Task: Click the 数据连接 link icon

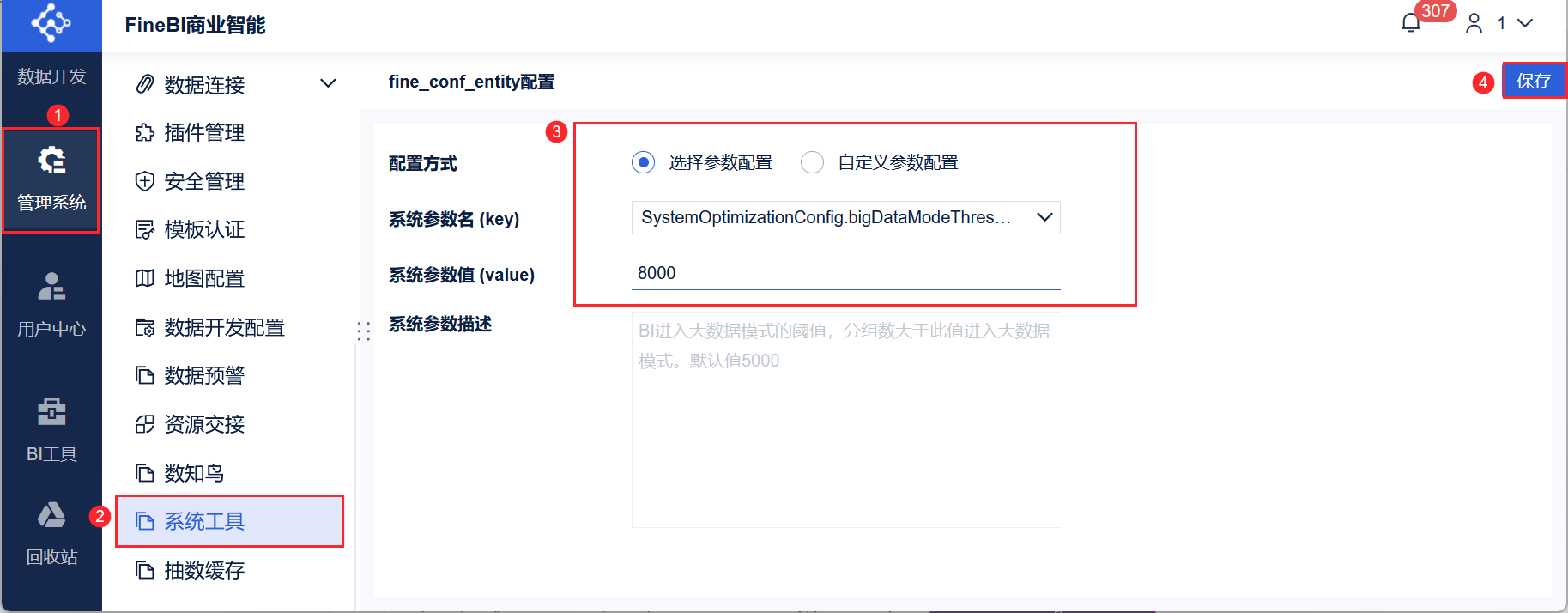Action: click(x=145, y=84)
